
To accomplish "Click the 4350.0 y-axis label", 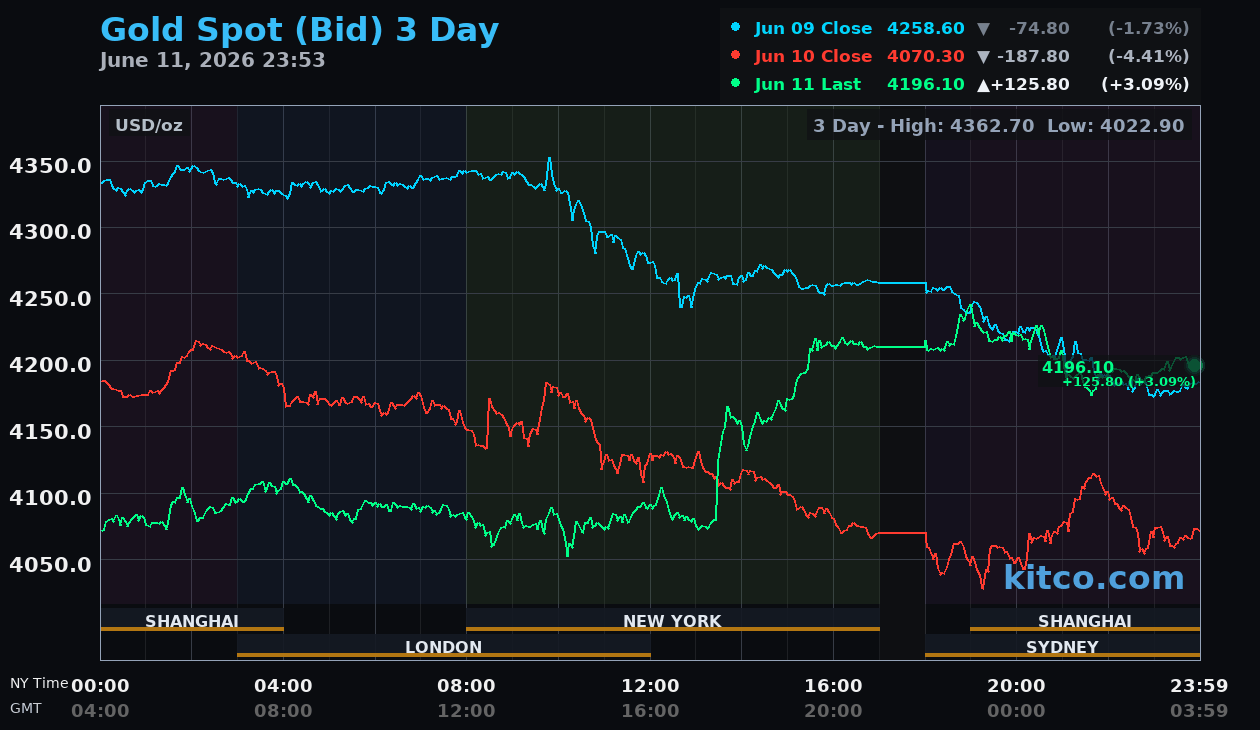I will 50,165.
